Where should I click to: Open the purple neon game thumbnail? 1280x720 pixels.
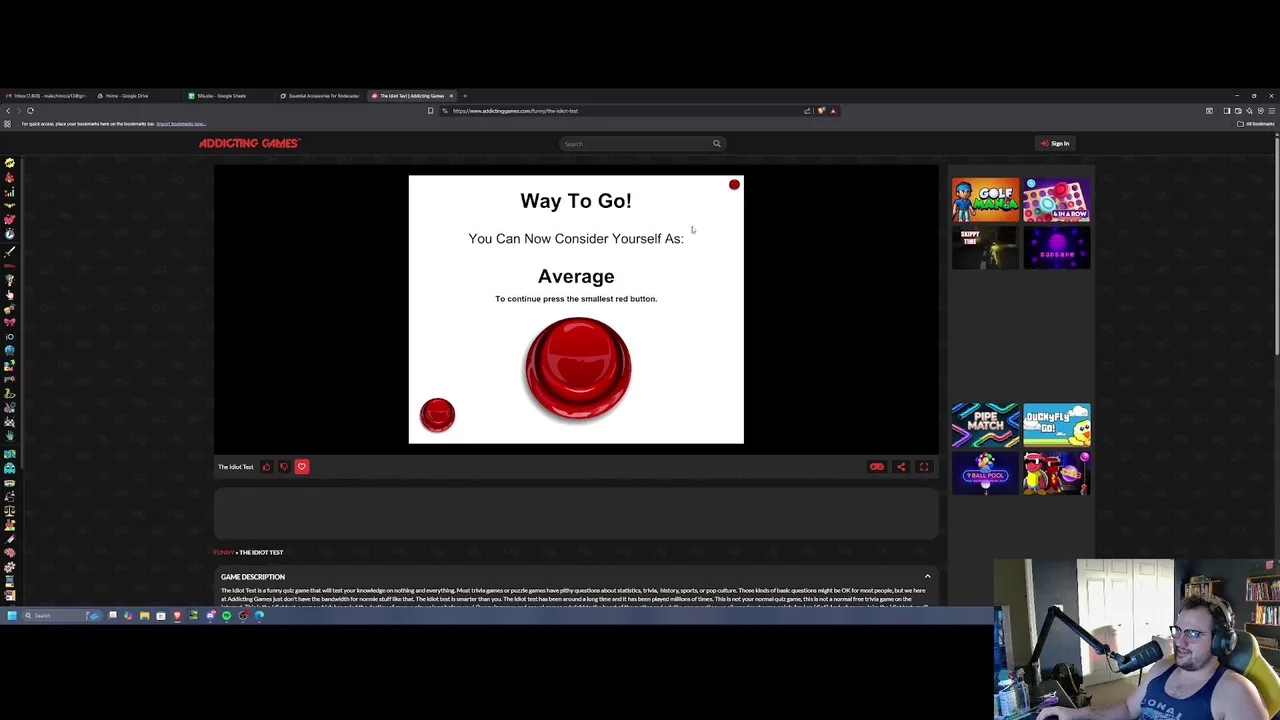click(1057, 248)
